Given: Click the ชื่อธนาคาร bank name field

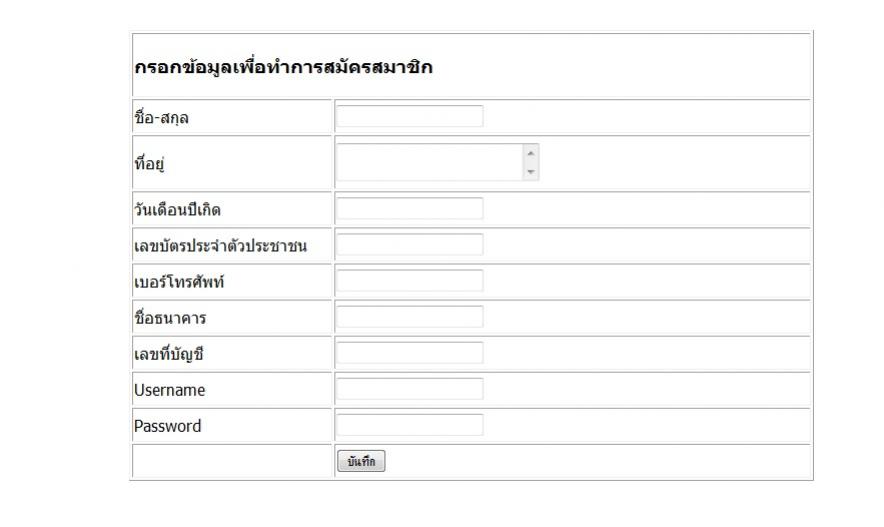Looking at the screenshot, I should pyautogui.click(x=409, y=317).
